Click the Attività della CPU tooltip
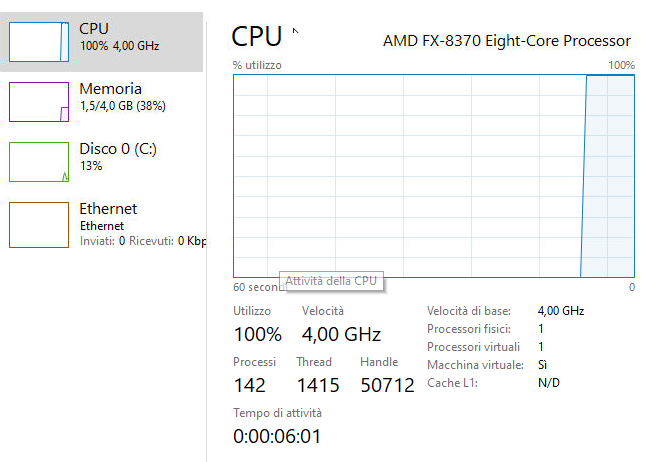This screenshot has width=647, height=462. tap(330, 281)
